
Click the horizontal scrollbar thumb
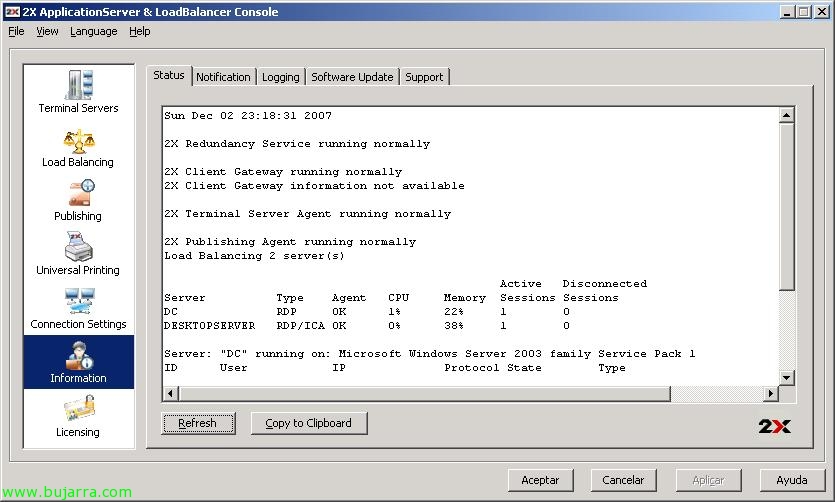click(x=424, y=394)
